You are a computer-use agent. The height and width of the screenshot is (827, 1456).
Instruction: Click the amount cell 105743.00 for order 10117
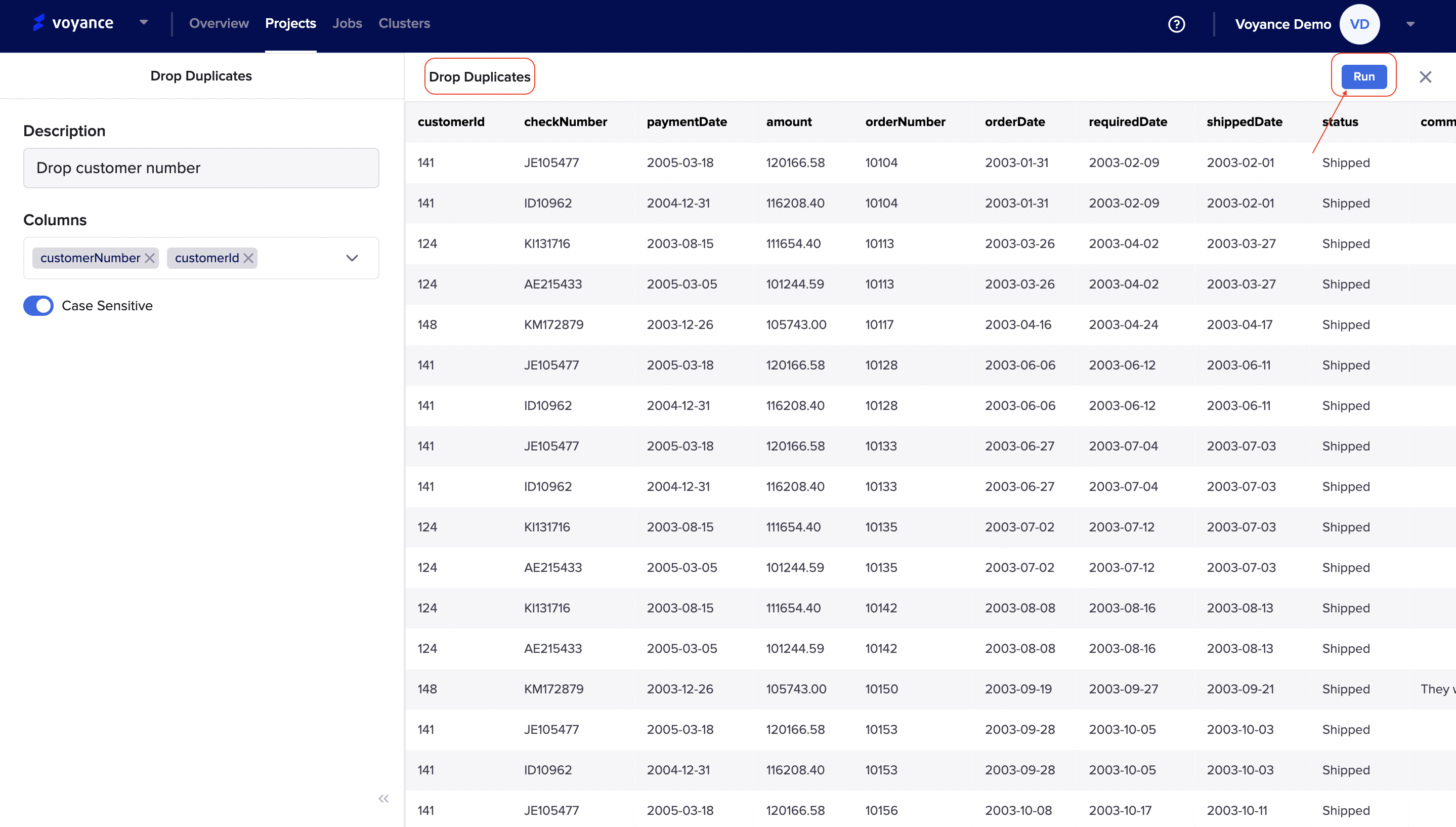tap(796, 324)
